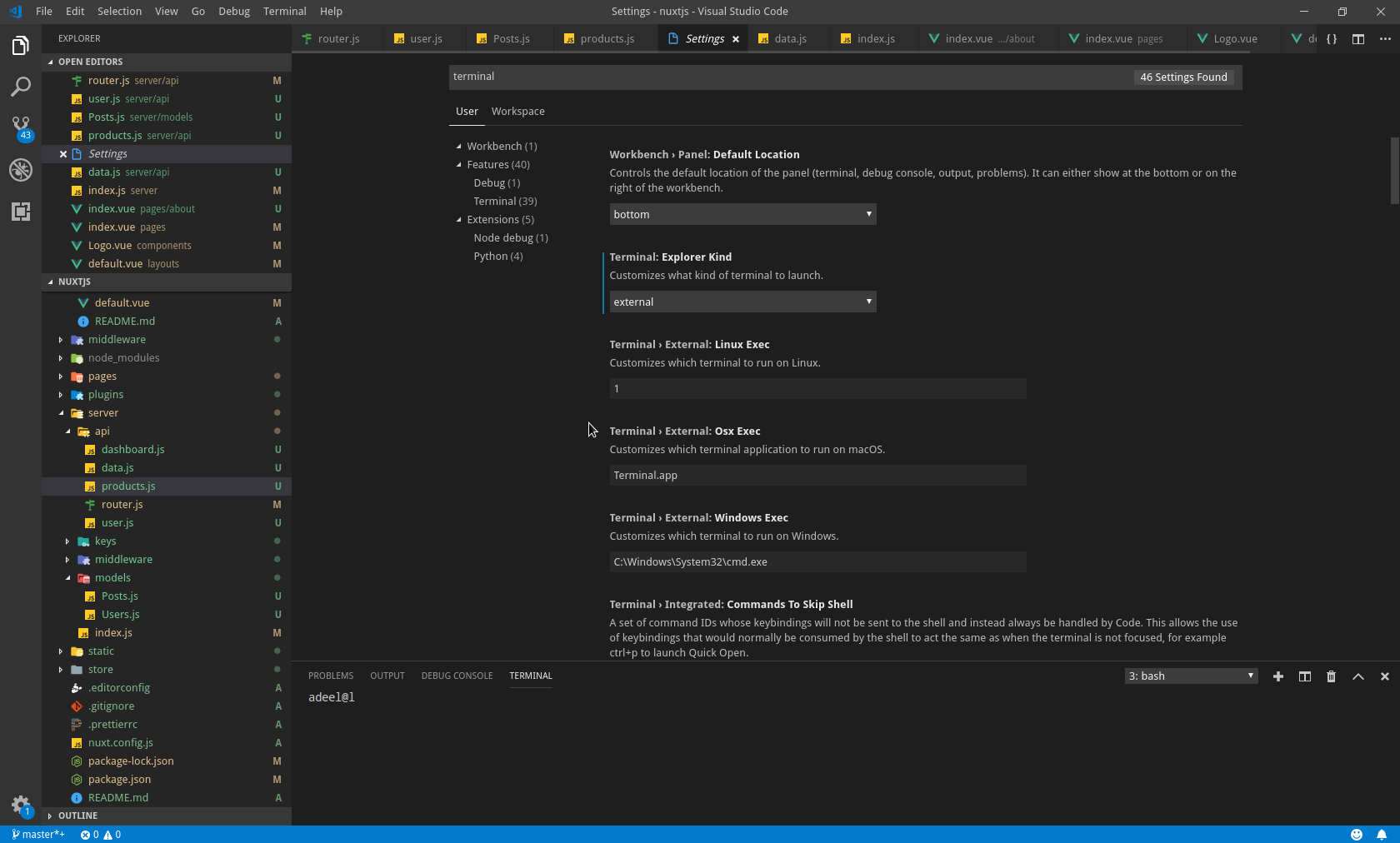
Task: Open the Debug view in activity bar
Action: click(21, 170)
